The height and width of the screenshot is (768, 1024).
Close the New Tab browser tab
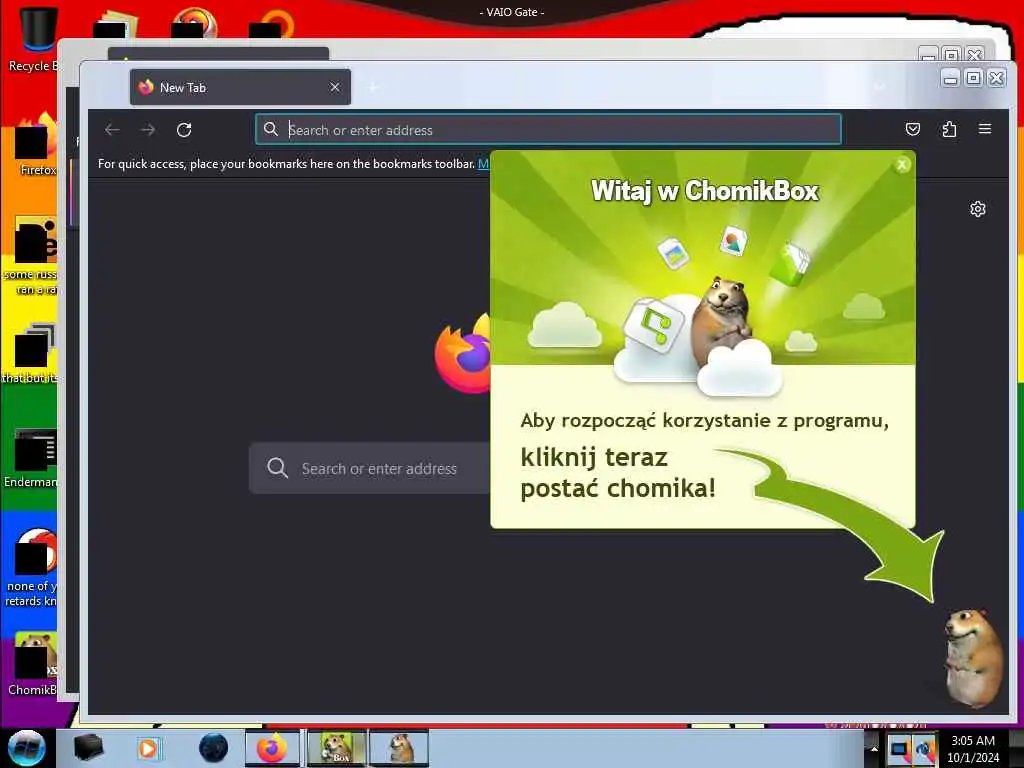pyautogui.click(x=334, y=87)
